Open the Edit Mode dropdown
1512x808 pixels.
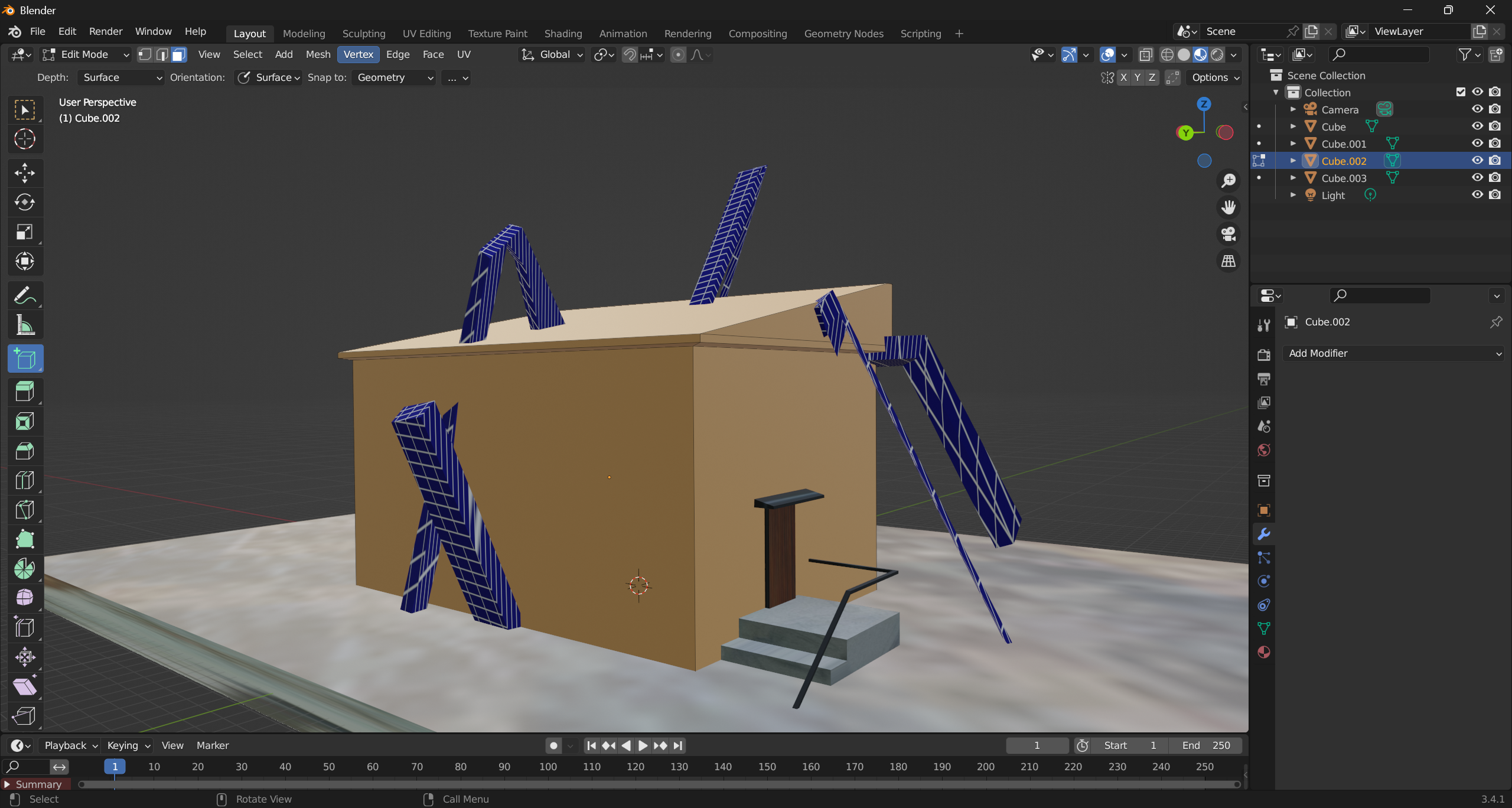click(86, 55)
